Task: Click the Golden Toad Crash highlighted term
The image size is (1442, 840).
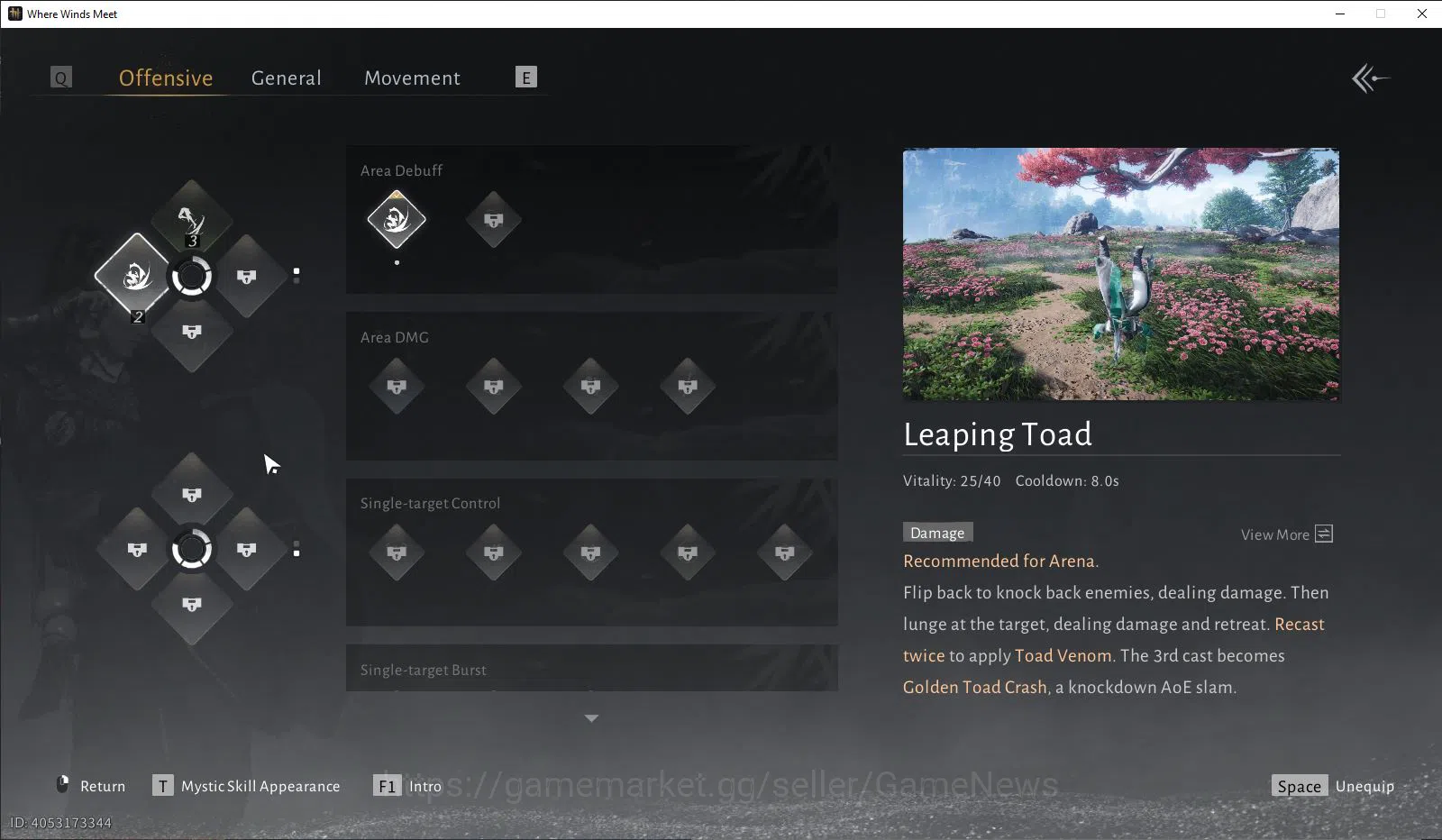Action: pos(975,687)
